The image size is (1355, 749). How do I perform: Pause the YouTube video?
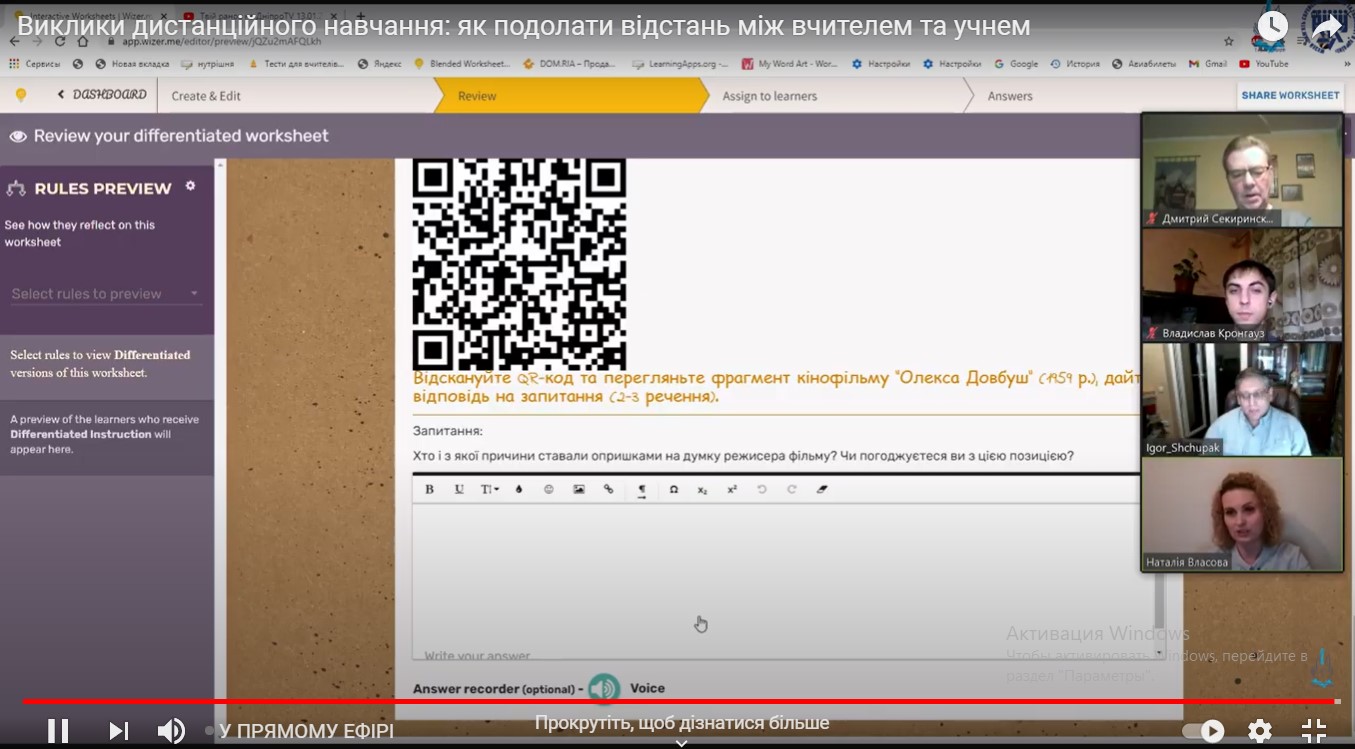pyautogui.click(x=58, y=731)
